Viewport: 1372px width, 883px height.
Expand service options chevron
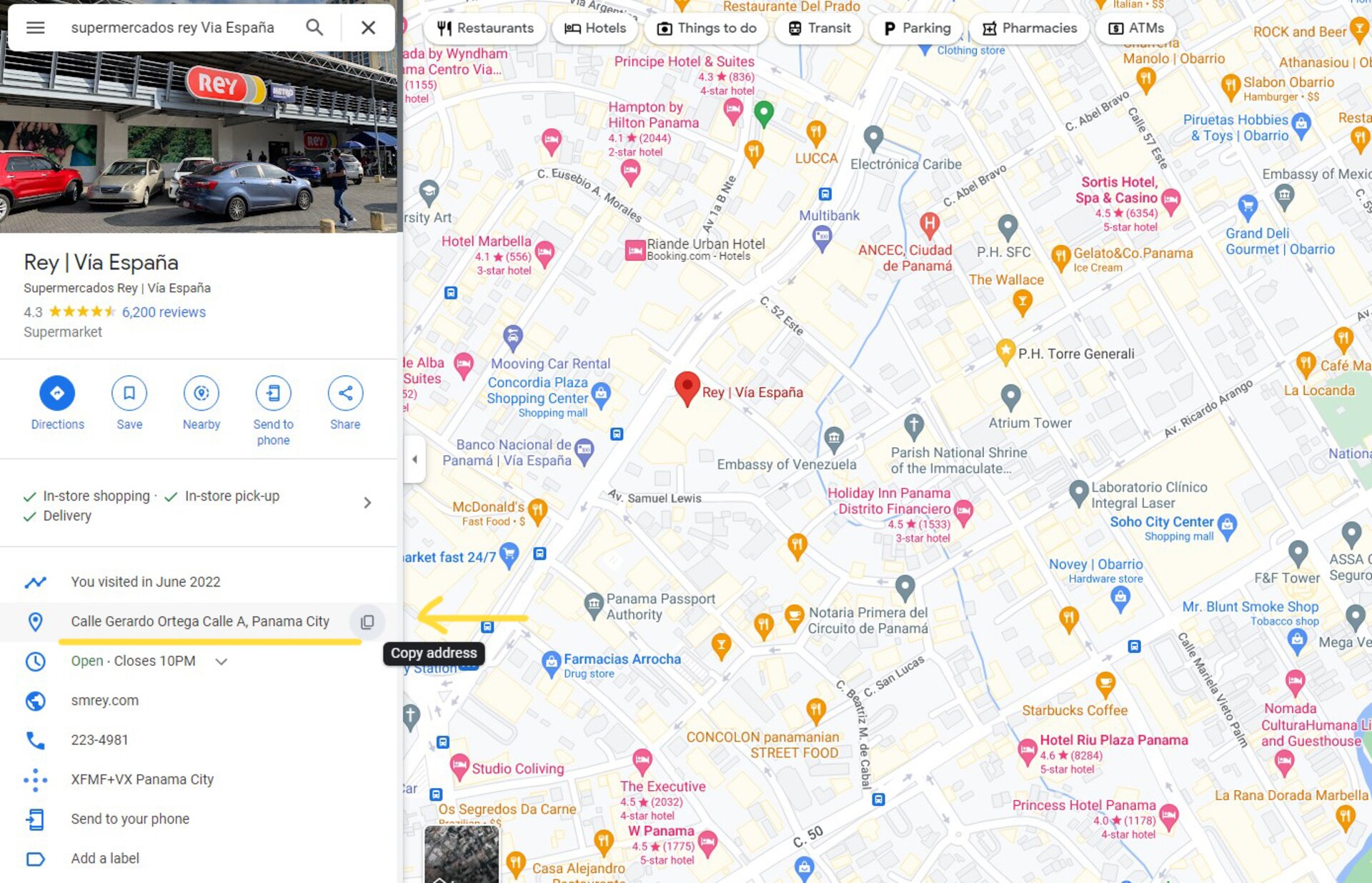coord(367,503)
